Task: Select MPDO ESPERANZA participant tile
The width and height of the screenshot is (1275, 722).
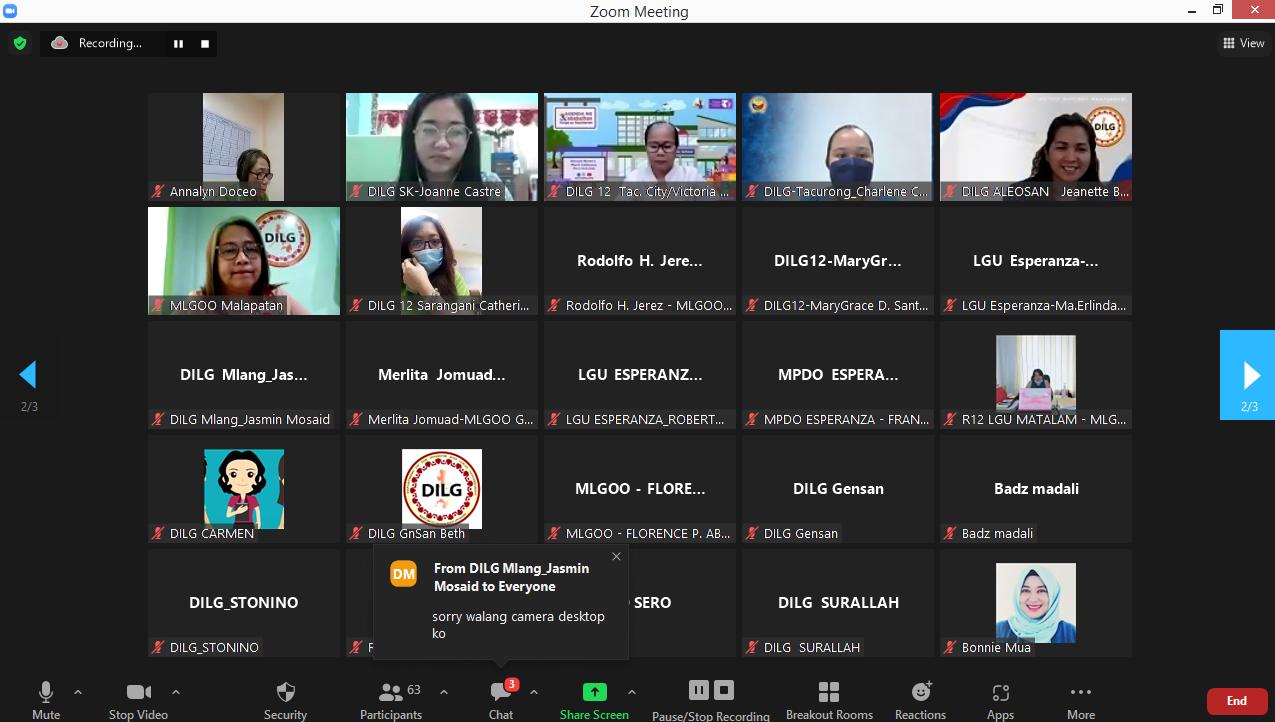Action: [x=838, y=375]
